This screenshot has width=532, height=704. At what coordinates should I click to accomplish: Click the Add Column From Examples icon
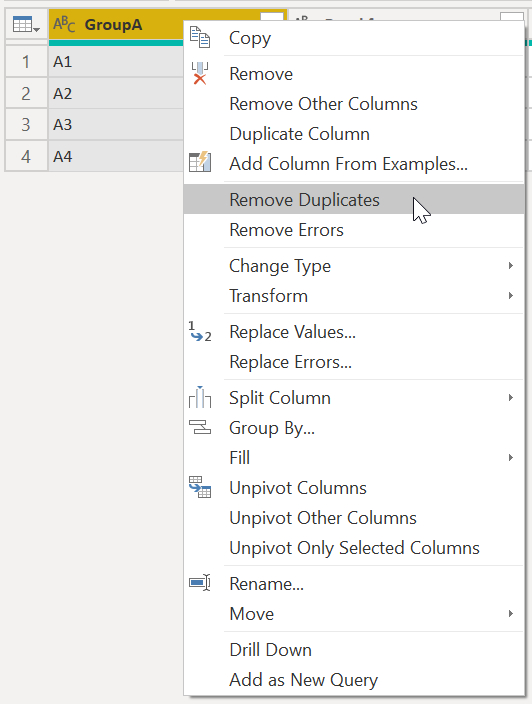coord(200,163)
